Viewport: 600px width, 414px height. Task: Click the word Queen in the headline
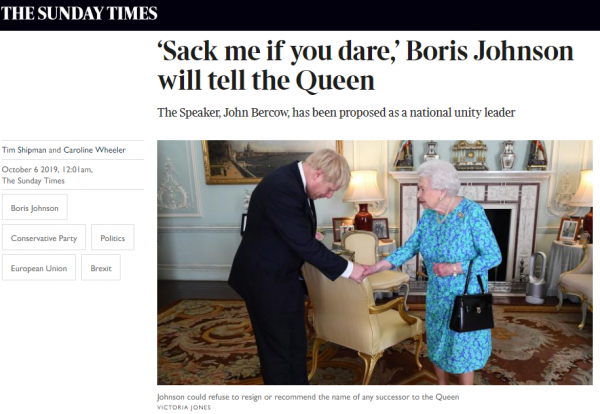tap(336, 81)
